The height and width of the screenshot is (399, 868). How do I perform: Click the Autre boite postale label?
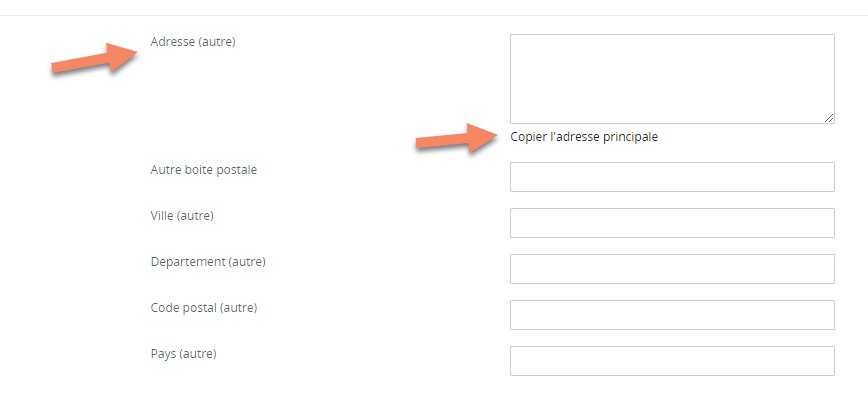click(x=204, y=170)
